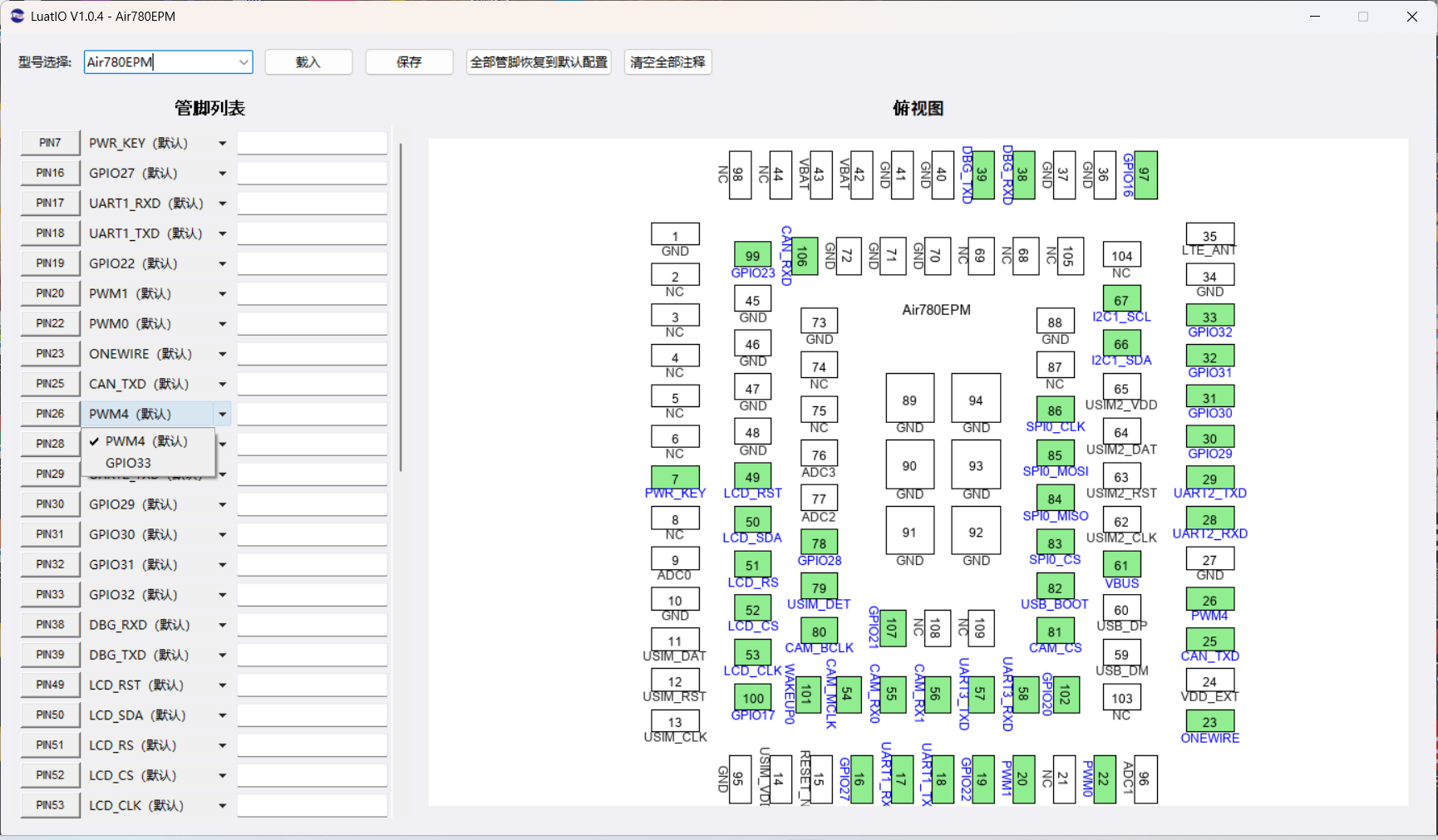Image resolution: width=1438 pixels, height=840 pixels.
Task: Click pin 81 CAM_CS pad in top view
Action: [1055, 631]
